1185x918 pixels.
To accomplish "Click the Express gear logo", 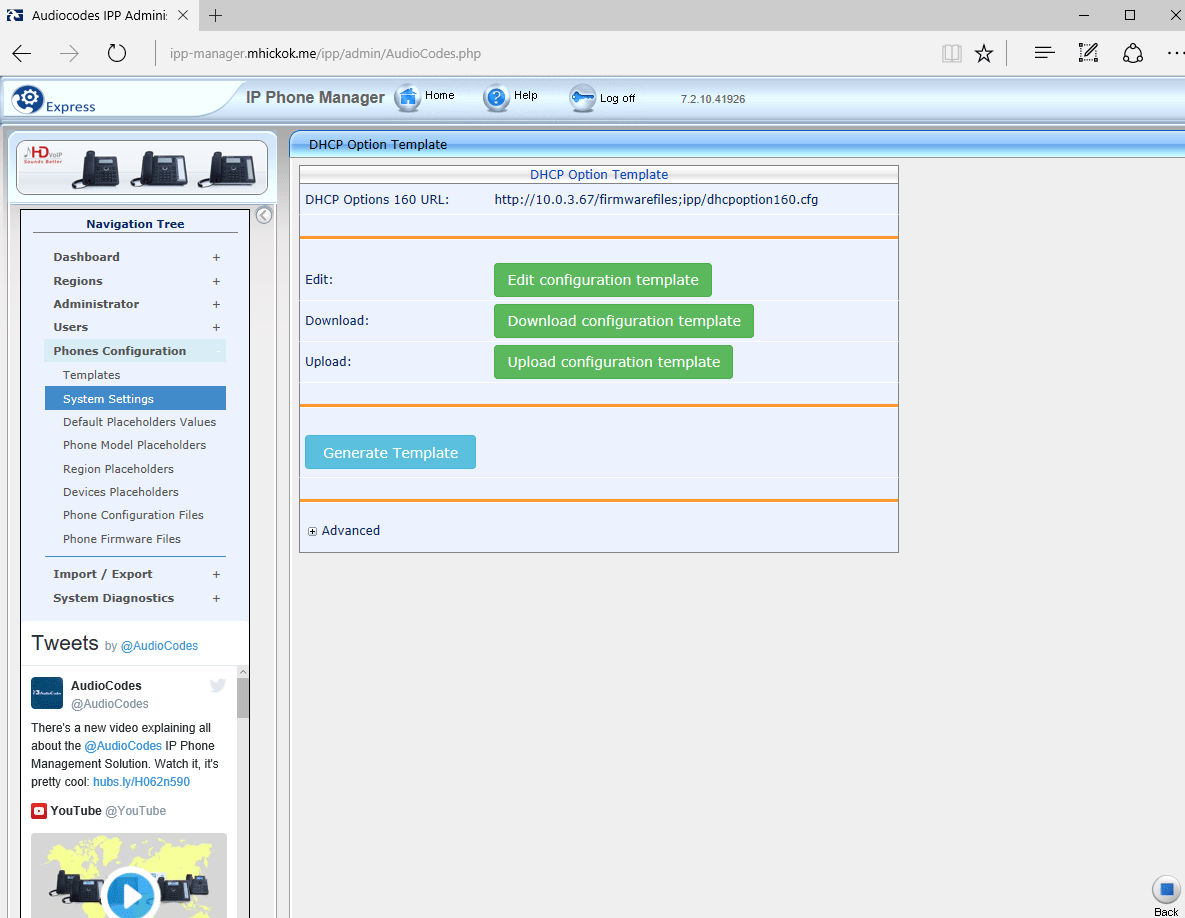I will tap(28, 97).
